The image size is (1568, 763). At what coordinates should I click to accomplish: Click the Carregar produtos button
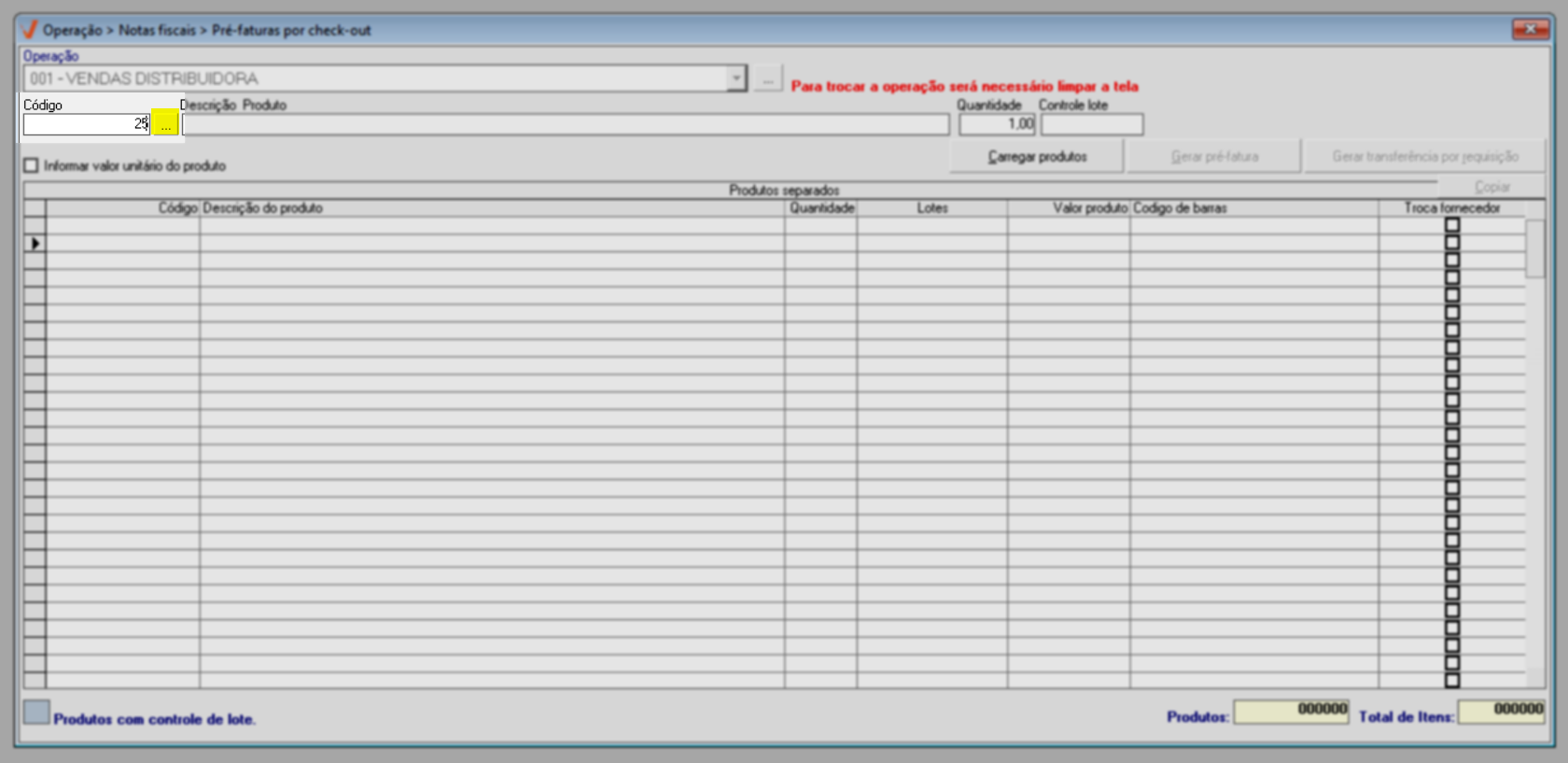(1037, 156)
